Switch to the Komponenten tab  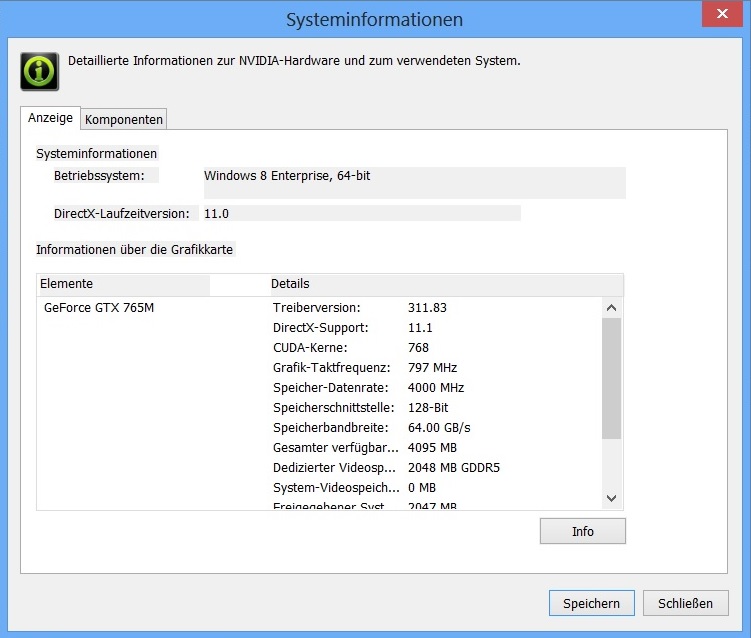[x=124, y=119]
